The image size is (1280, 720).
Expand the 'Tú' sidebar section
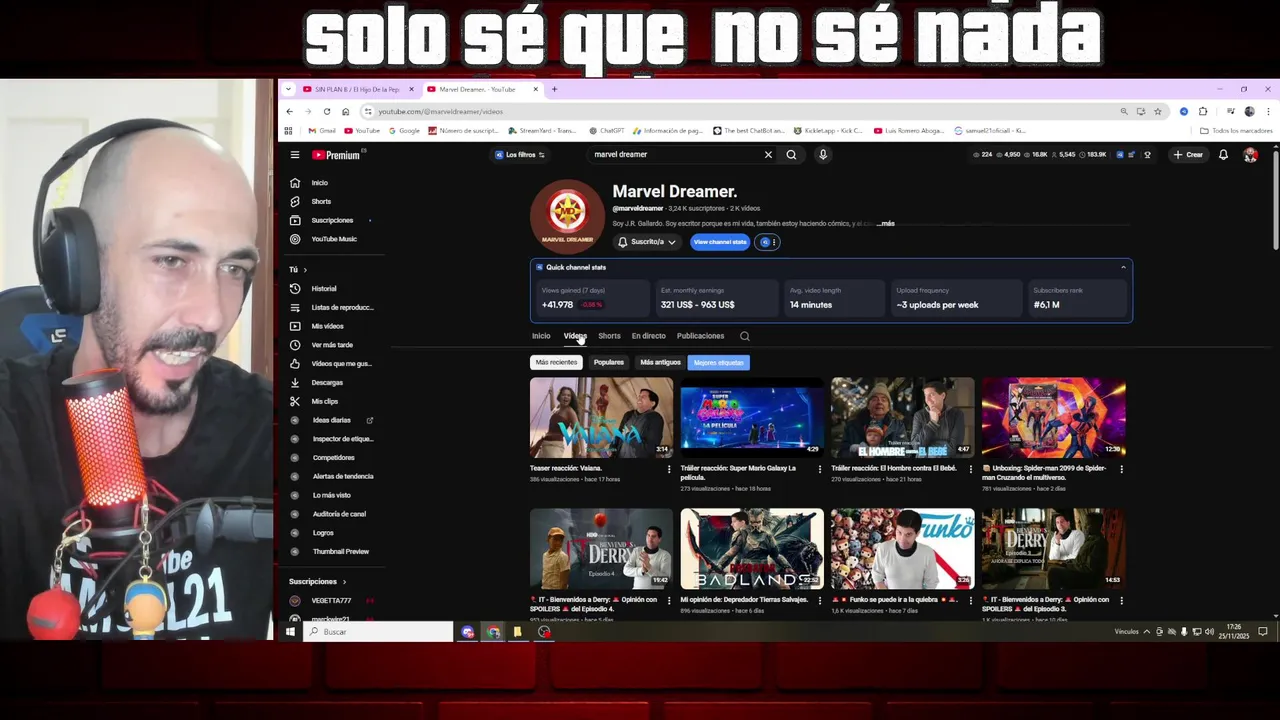298,269
